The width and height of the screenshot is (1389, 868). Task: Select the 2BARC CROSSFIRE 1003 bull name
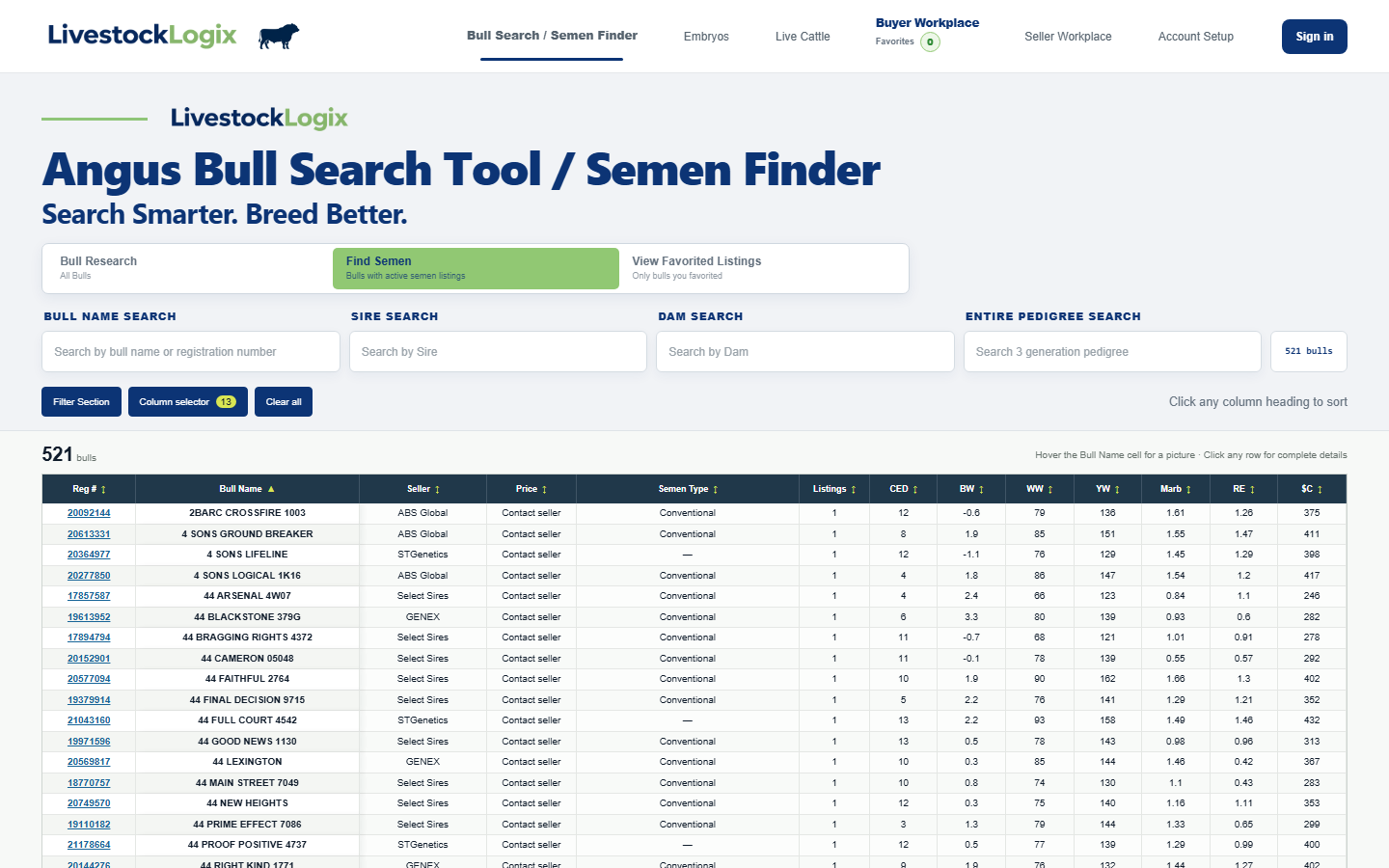(247, 513)
